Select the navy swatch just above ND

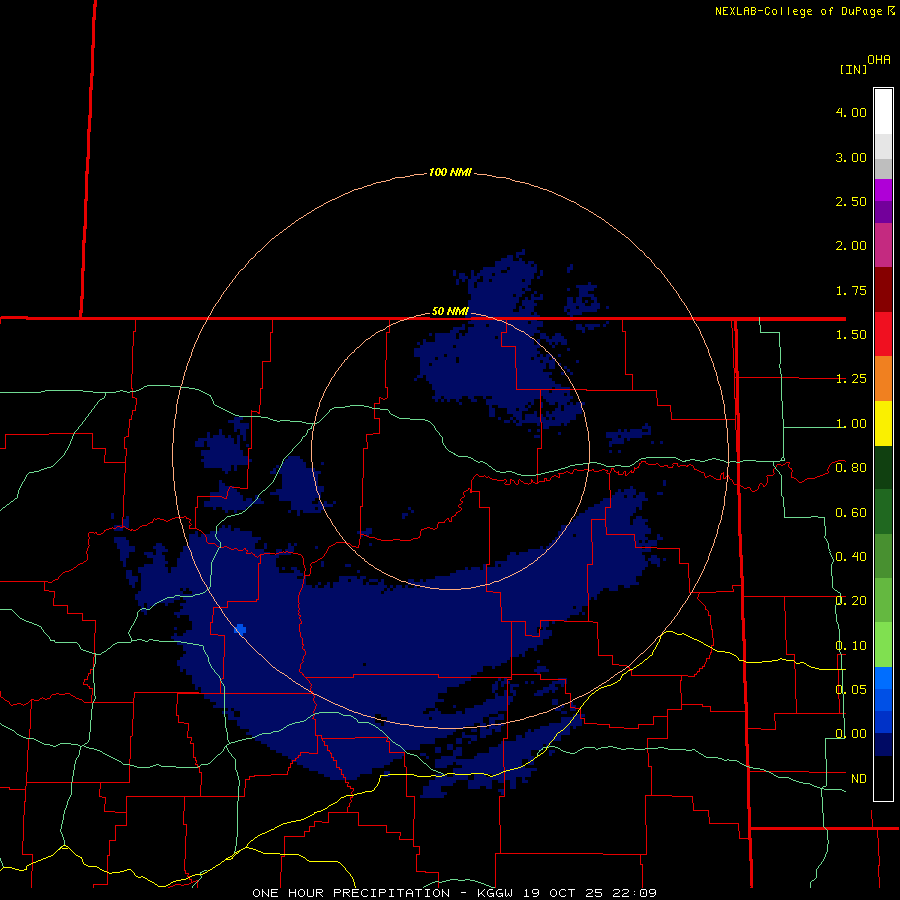point(883,744)
